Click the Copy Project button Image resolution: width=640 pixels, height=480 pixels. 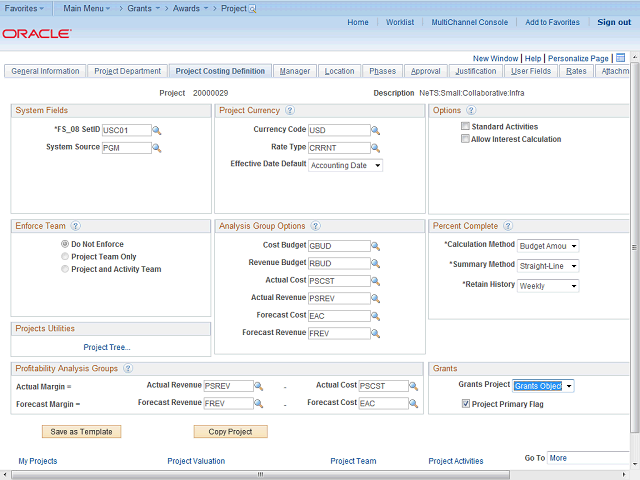230,432
